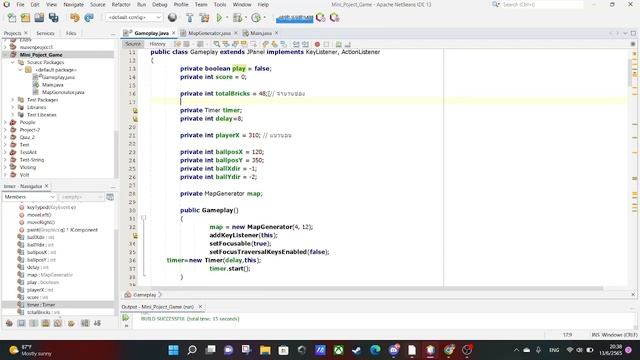This screenshot has width=640, height=360.
Task: Select timer : Timer in Navigator list
Action: coord(41,305)
